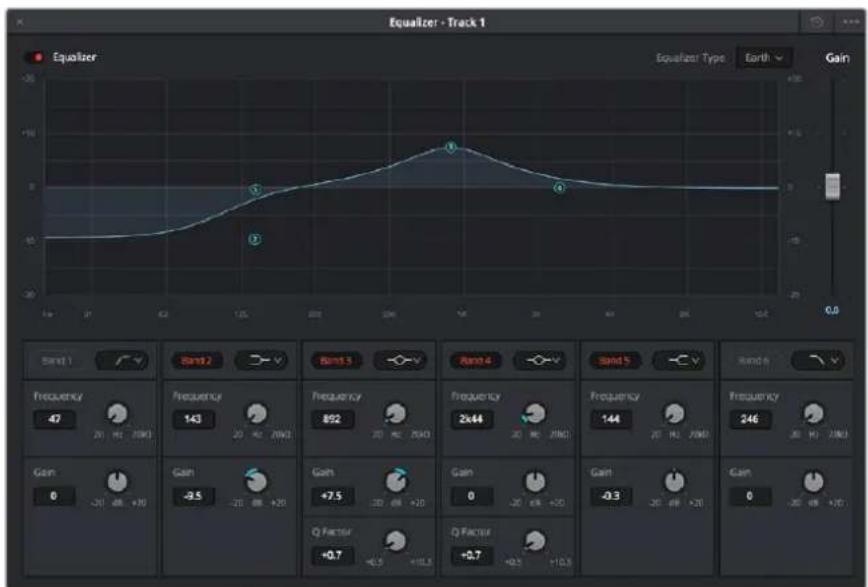Click Band 3 Q Factor knob
This screenshot has height=587, width=868.
pos(395,541)
